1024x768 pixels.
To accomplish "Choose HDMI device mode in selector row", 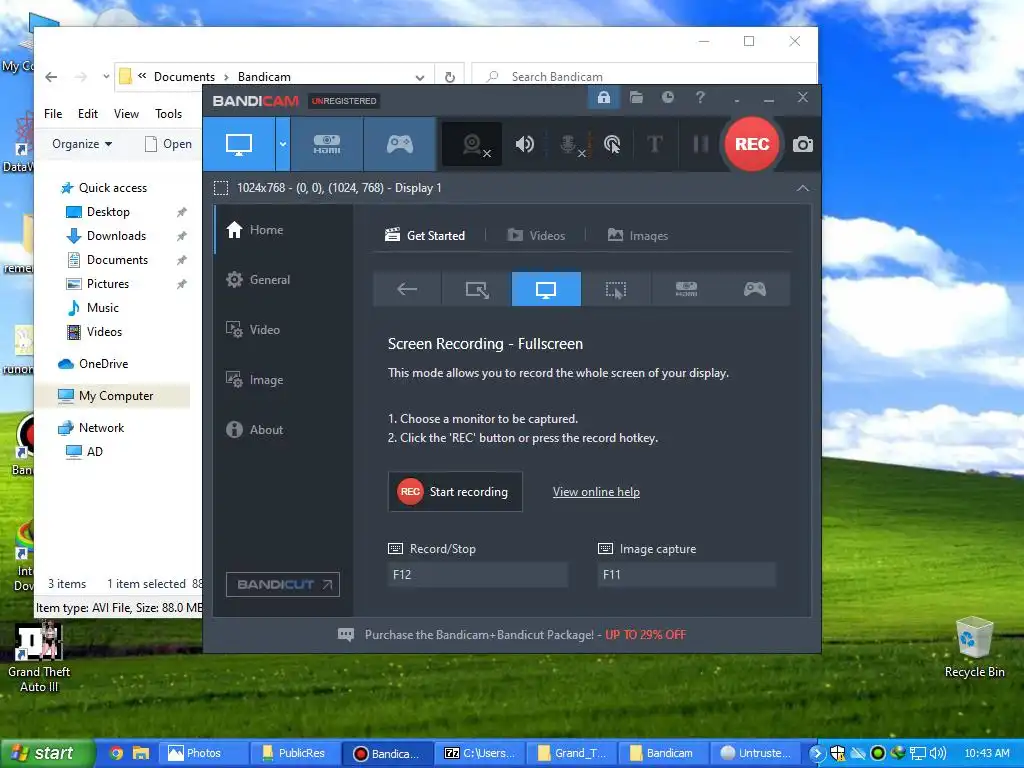I will [686, 289].
